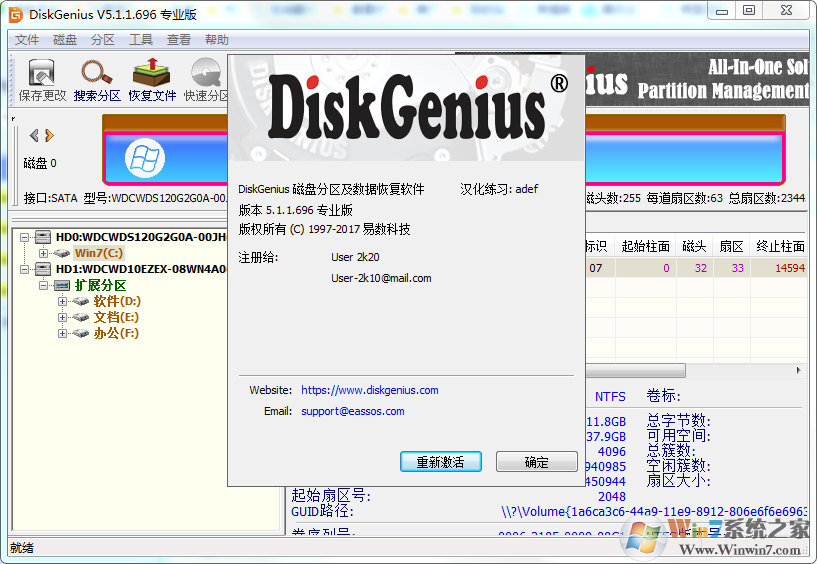Open the 分区 menu
This screenshot has width=817, height=564.
(103, 40)
